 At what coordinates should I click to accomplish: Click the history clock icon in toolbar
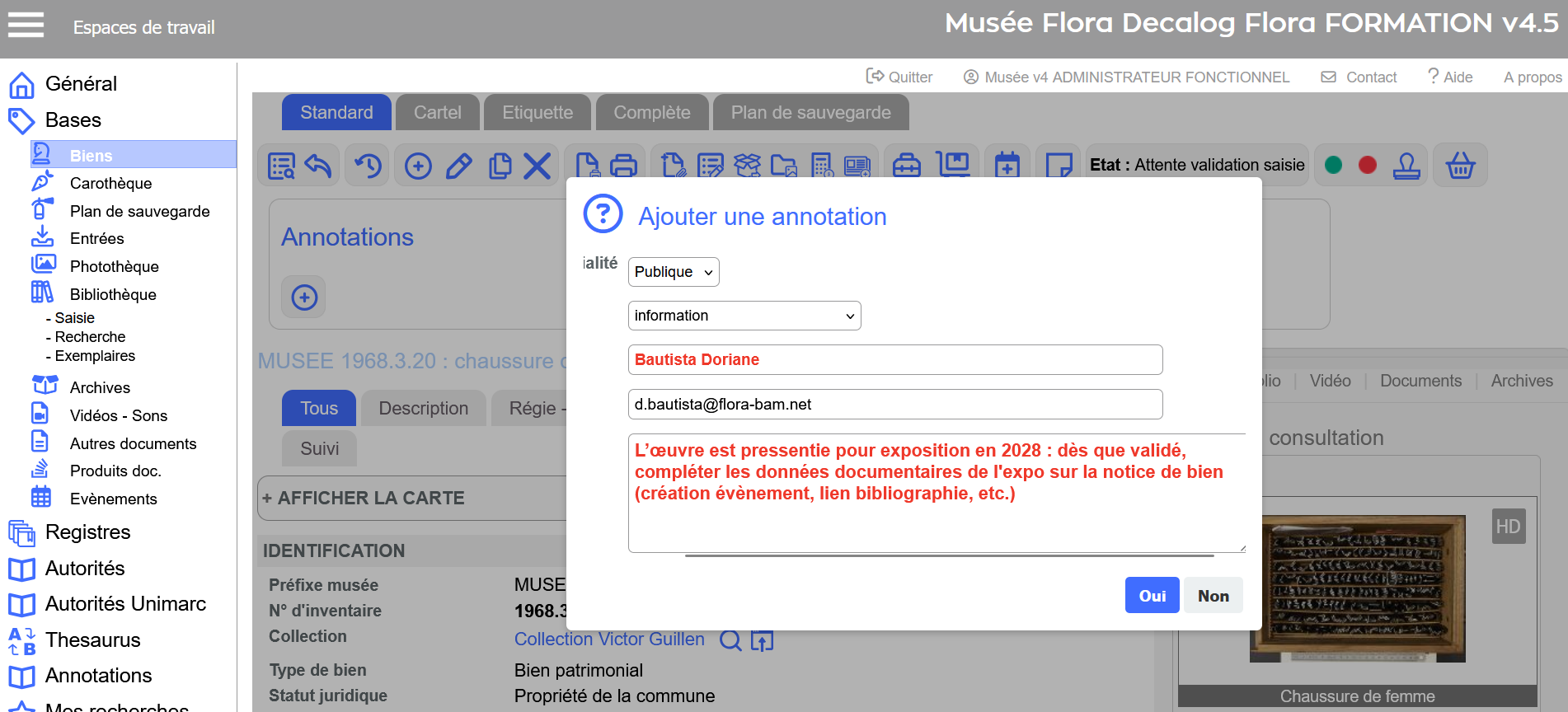click(x=368, y=166)
